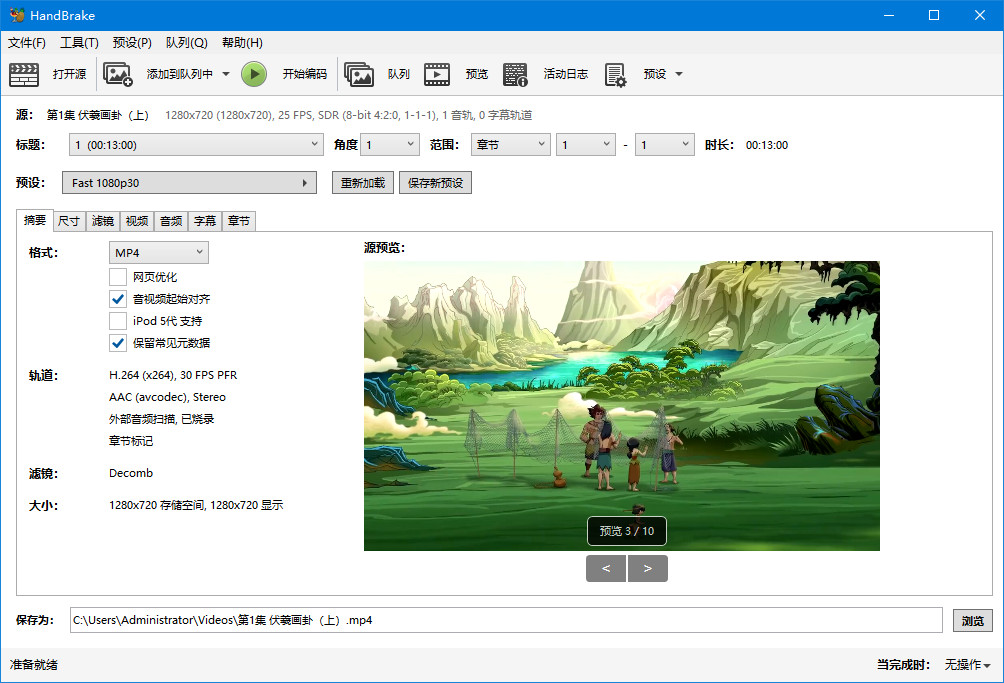1004x683 pixels.
Task: Open the 队列(Q) menu
Action: [186, 43]
